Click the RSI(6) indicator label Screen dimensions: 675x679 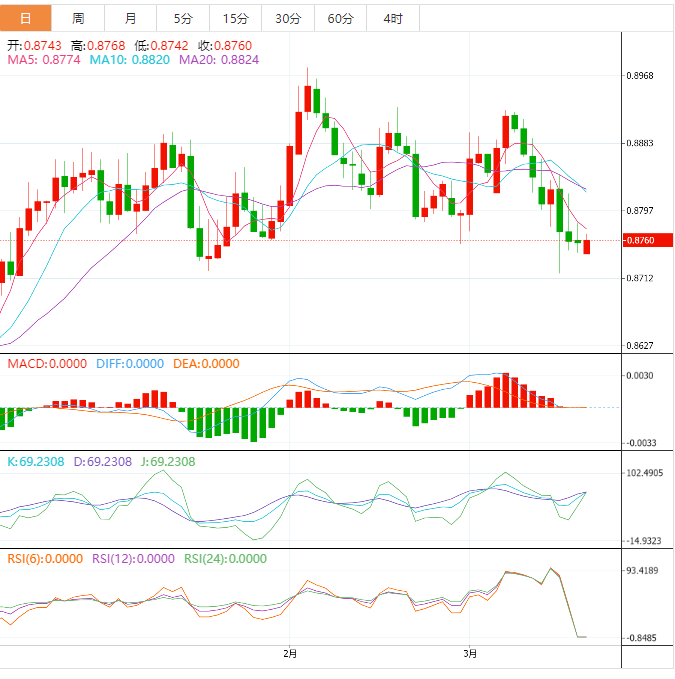pos(45,559)
